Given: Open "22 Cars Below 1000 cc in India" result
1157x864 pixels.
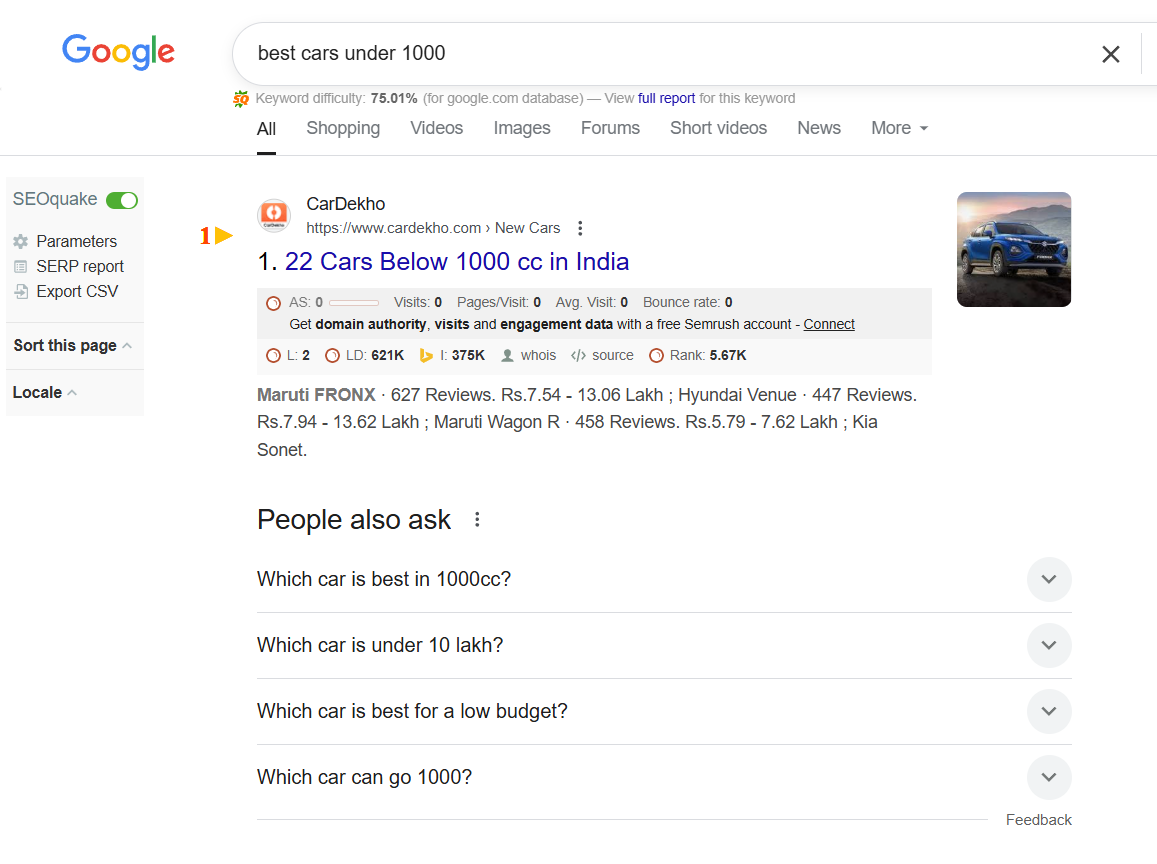Looking at the screenshot, I should [457, 262].
